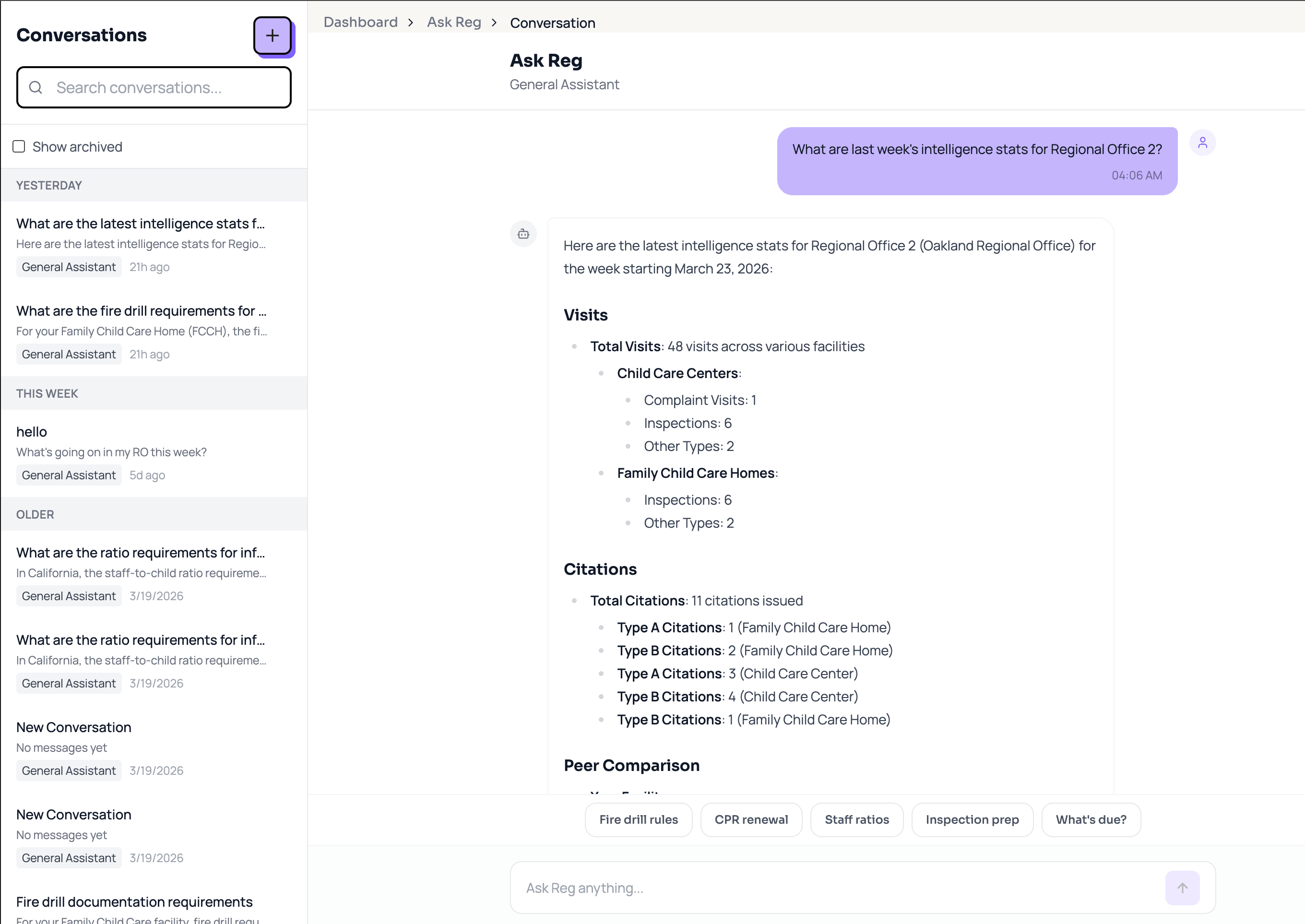1305x924 pixels.
Task: Click the Ask Reg bot avatar icon
Action: click(523, 234)
